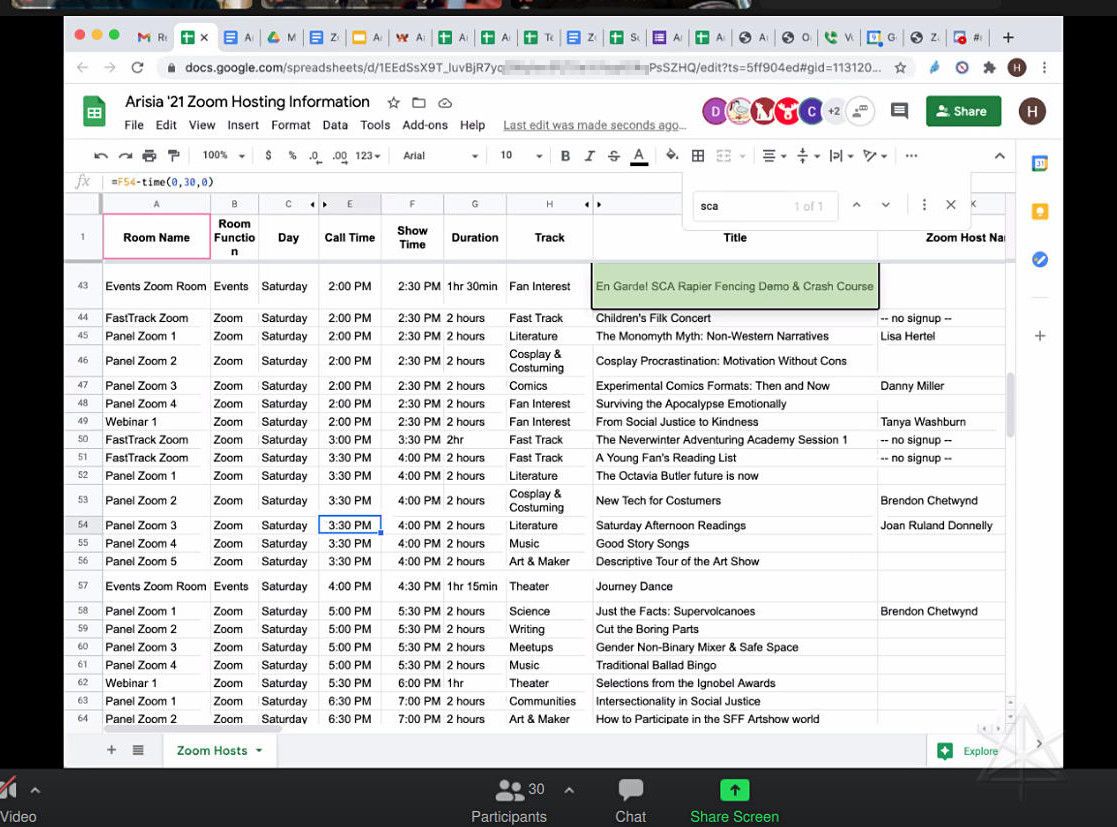Star the Arisia '21 spreadsheet
The height and width of the screenshot is (827, 1117).
[x=393, y=103]
